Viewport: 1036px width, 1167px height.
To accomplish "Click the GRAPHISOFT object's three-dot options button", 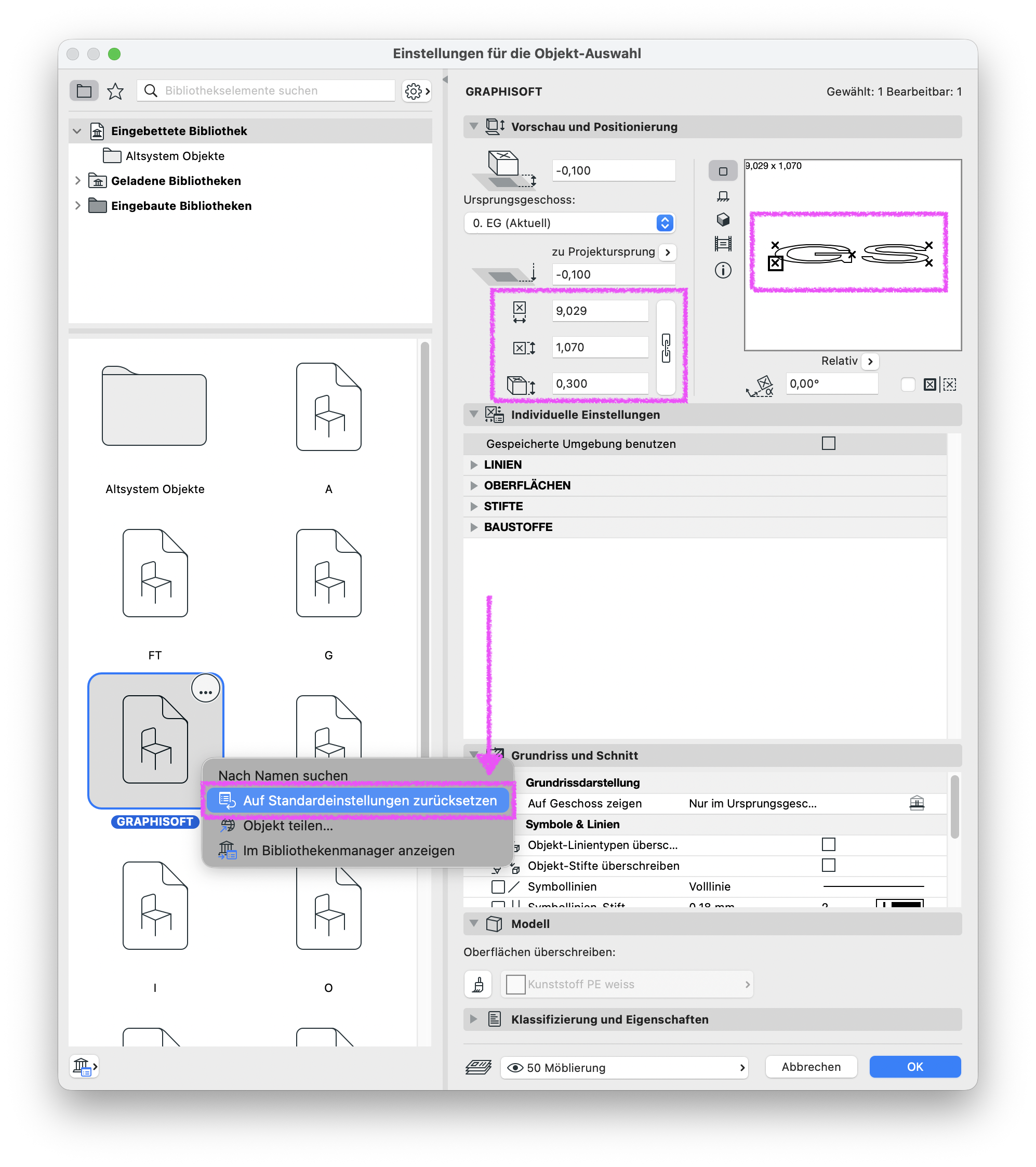I will [206, 689].
